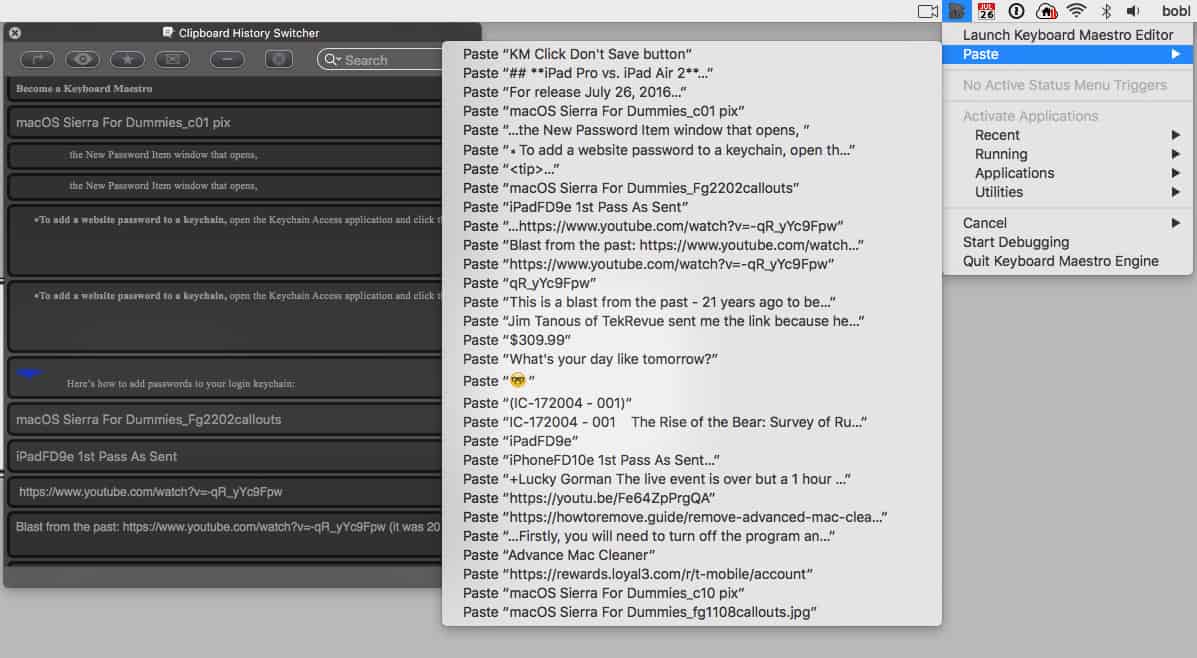Select Paste "macOS Sierra For Dummies_c10 pix"
Image resolution: width=1197 pixels, height=658 pixels.
tap(691, 593)
